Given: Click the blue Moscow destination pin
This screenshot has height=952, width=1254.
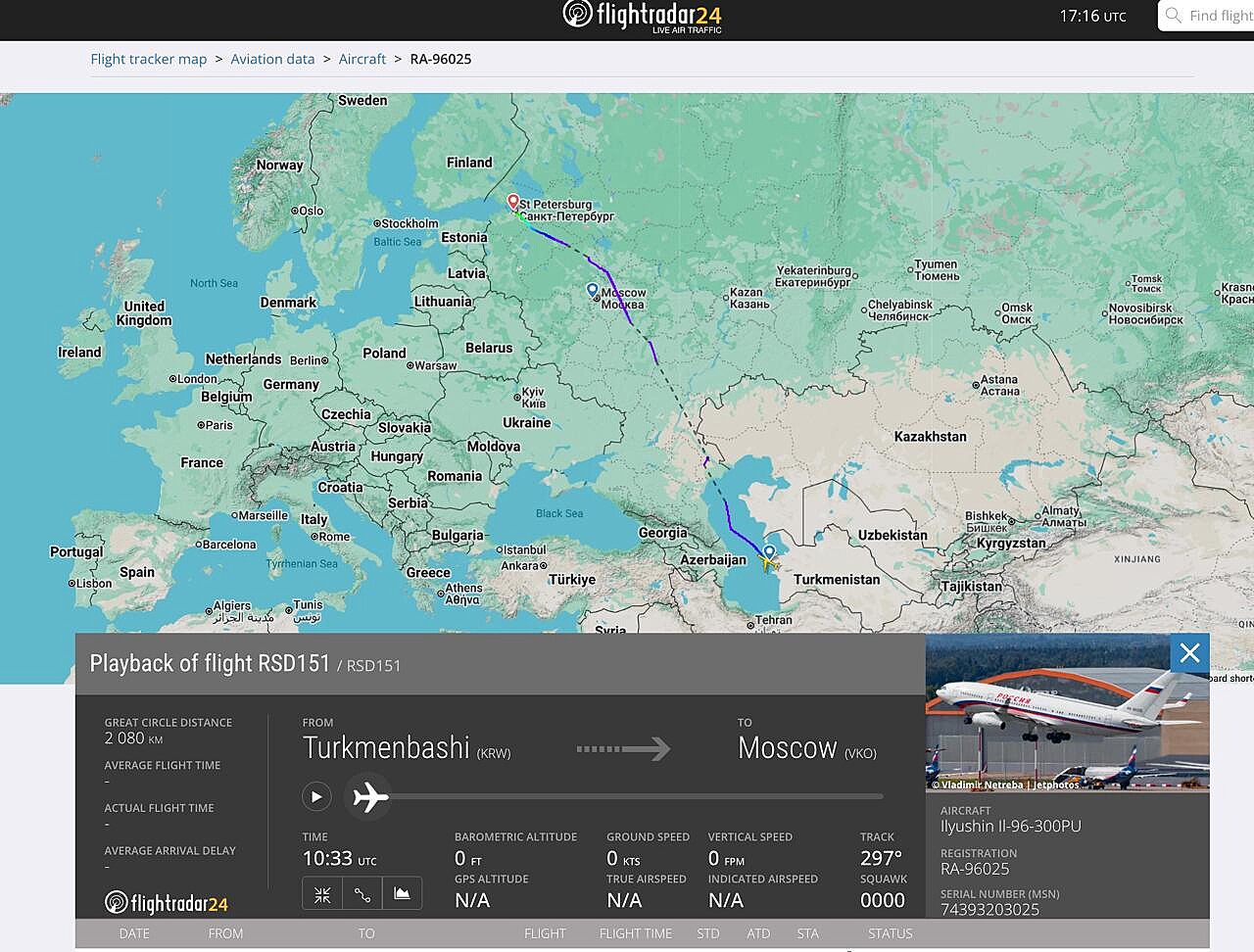Looking at the screenshot, I should [593, 291].
